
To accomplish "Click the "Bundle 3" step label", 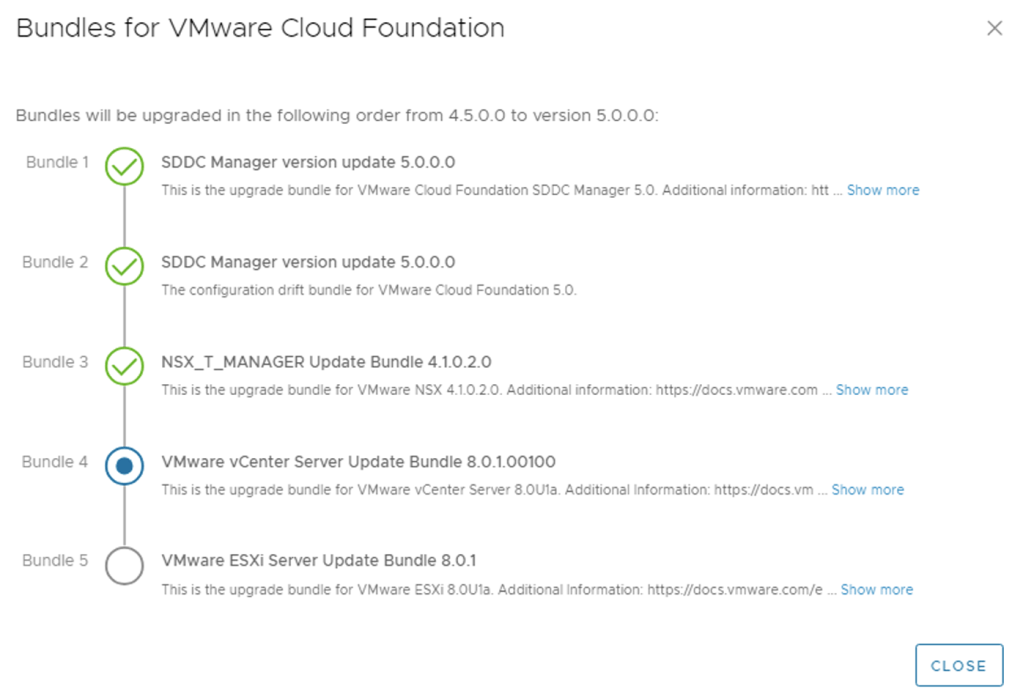I will 56,362.
